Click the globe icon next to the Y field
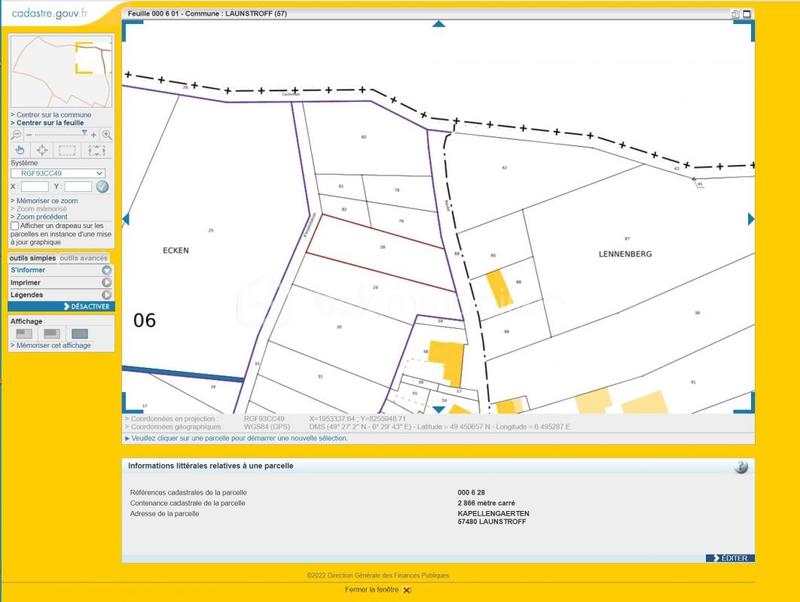This screenshot has height=602, width=800. (x=102, y=187)
